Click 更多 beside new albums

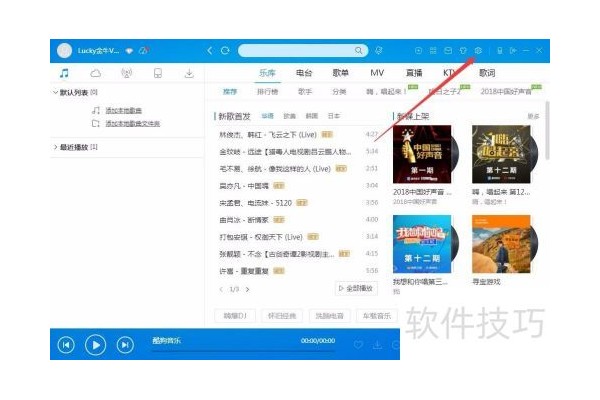(533, 116)
